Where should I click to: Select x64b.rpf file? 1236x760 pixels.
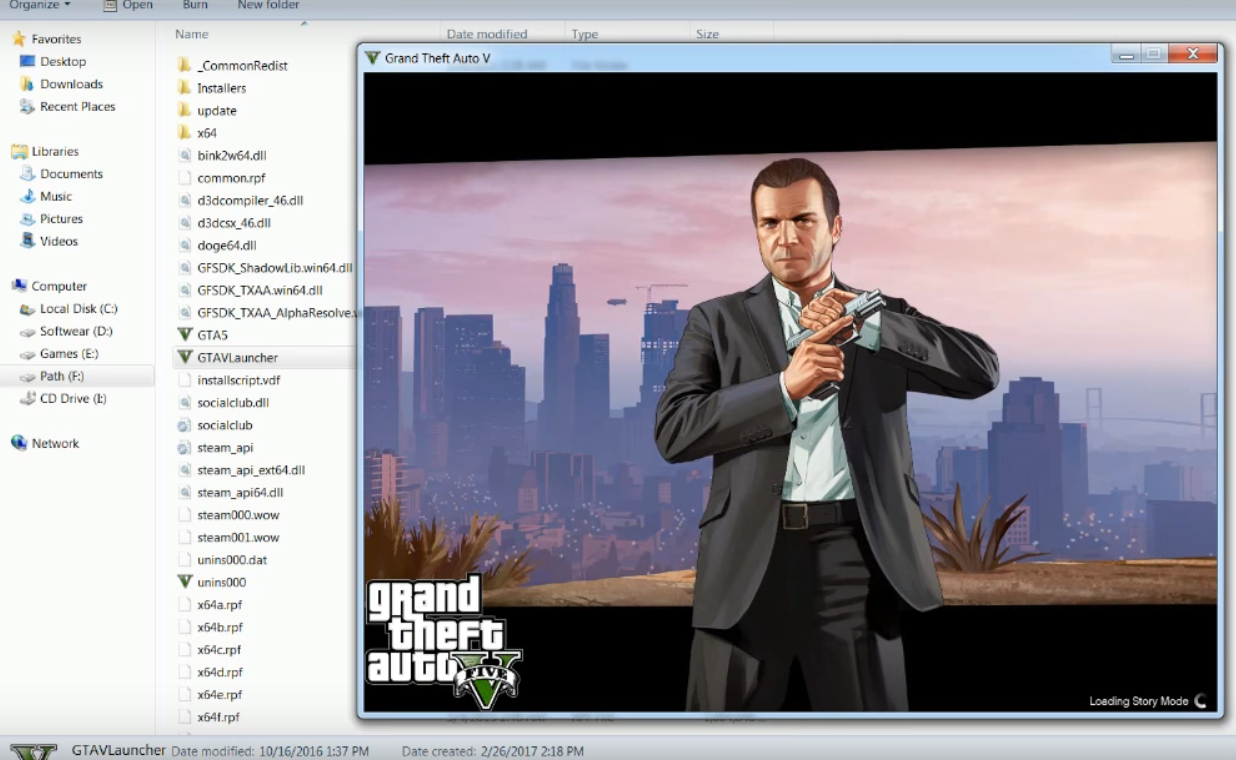[220, 627]
